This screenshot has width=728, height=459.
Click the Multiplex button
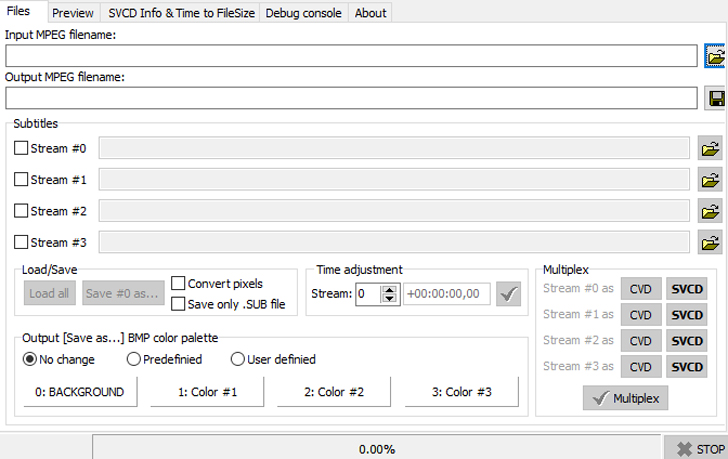coord(626,398)
